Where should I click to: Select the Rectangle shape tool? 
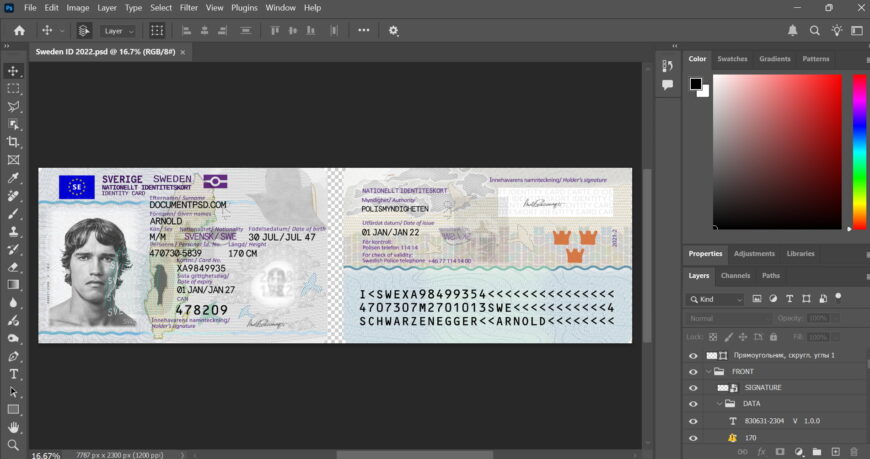point(13,410)
